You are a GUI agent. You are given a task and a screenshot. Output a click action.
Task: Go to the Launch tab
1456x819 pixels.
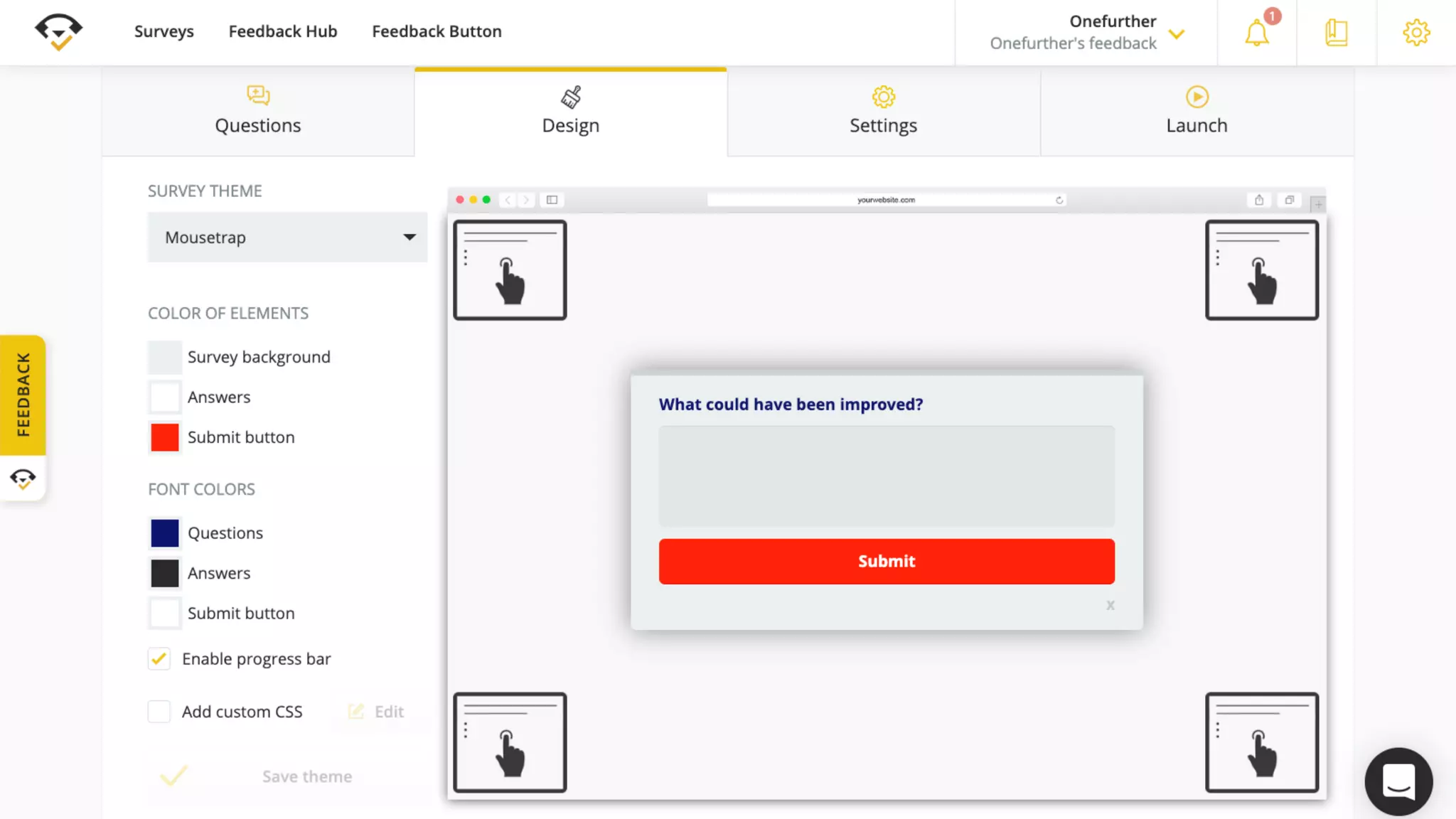tap(1197, 112)
